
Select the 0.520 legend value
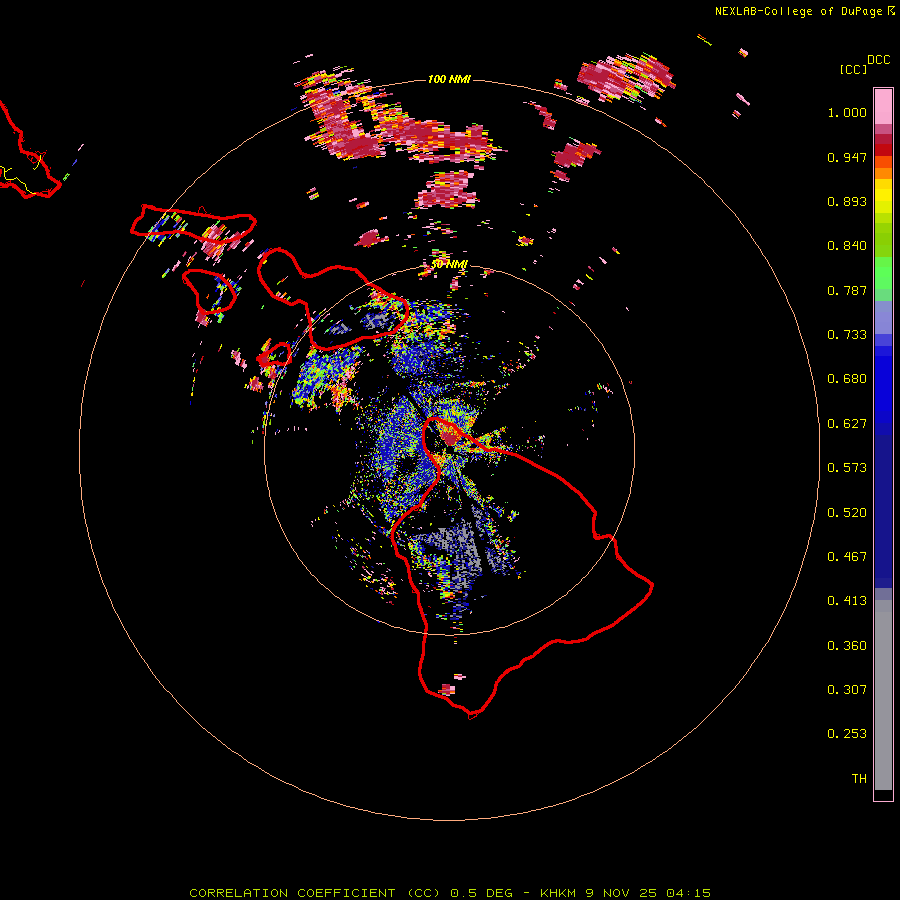pos(847,513)
